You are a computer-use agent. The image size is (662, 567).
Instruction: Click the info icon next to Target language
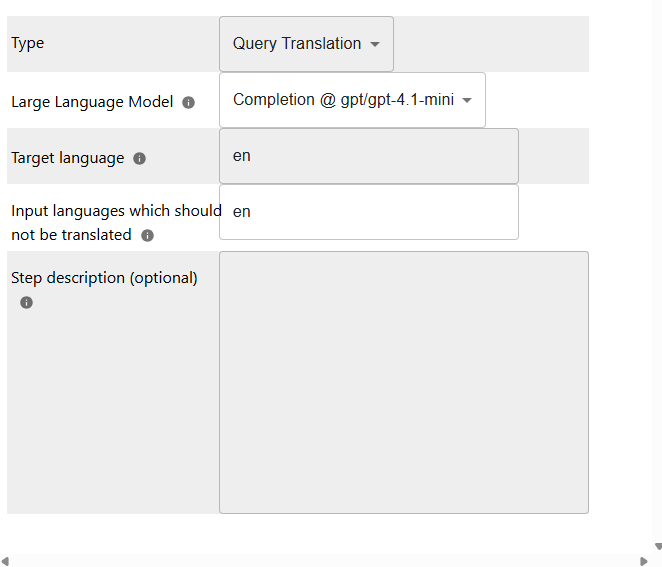(x=140, y=159)
